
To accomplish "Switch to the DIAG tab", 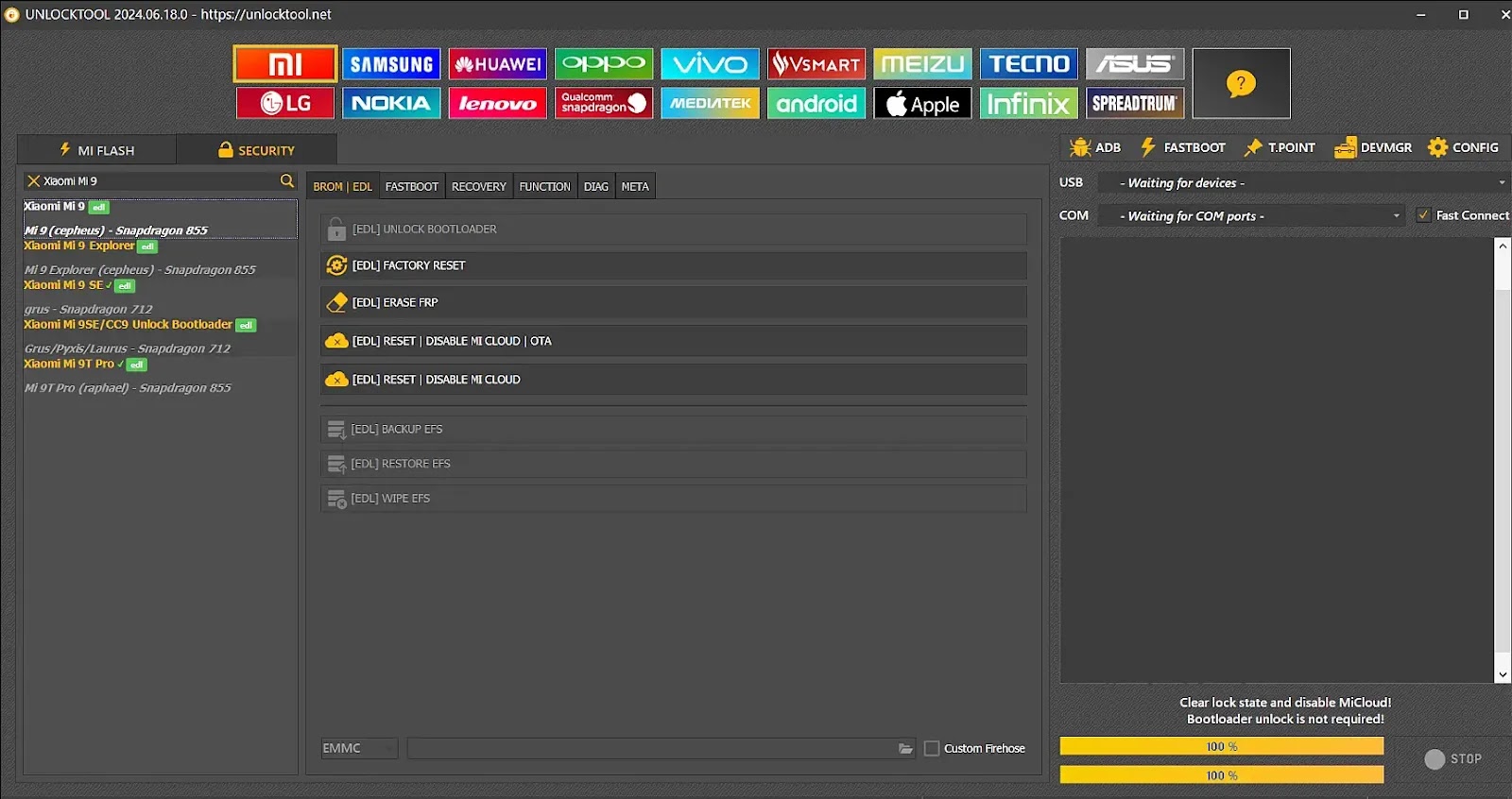I will tap(596, 186).
